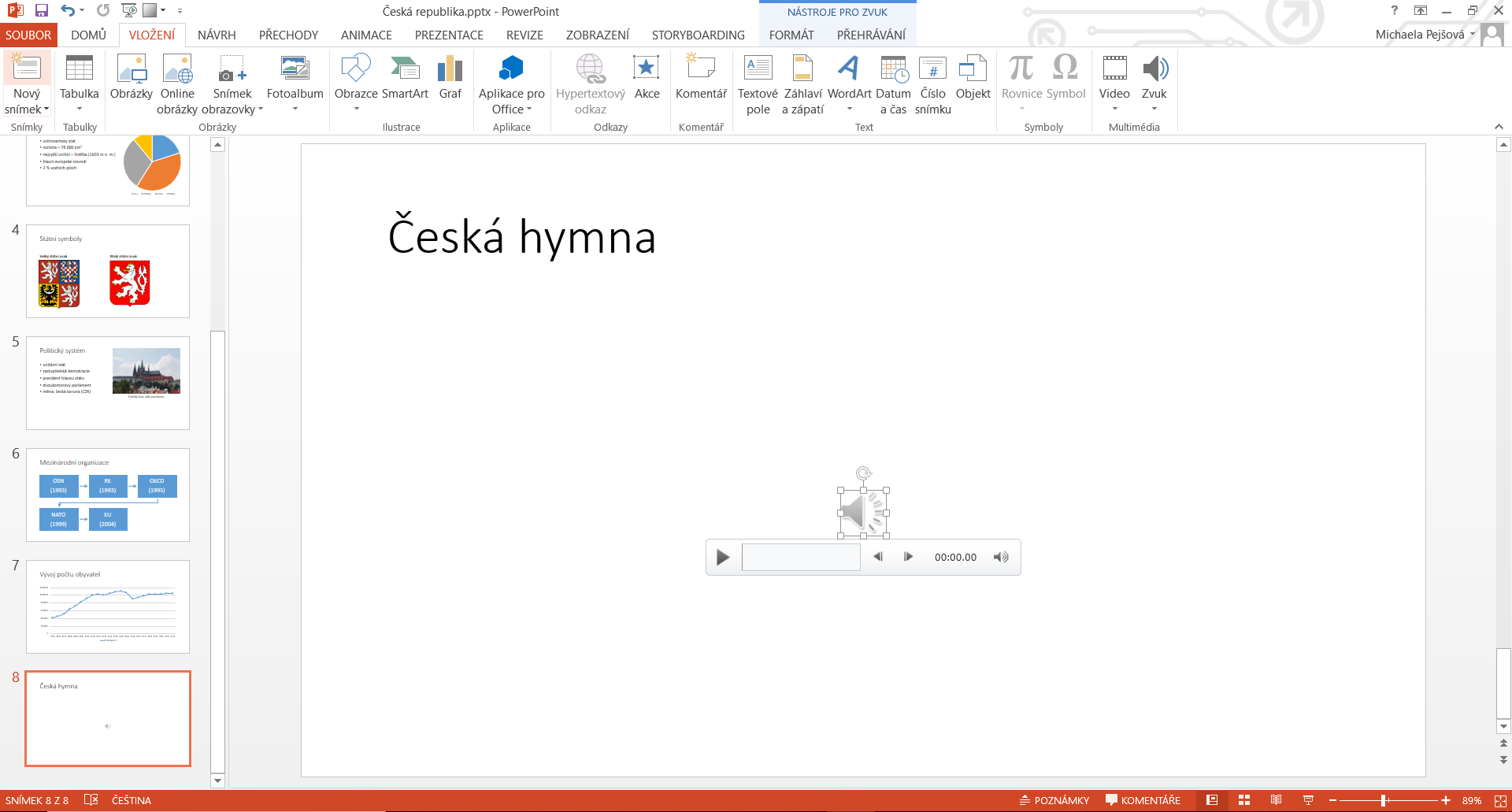
Task: Click the audio progress bar
Action: pos(801,558)
